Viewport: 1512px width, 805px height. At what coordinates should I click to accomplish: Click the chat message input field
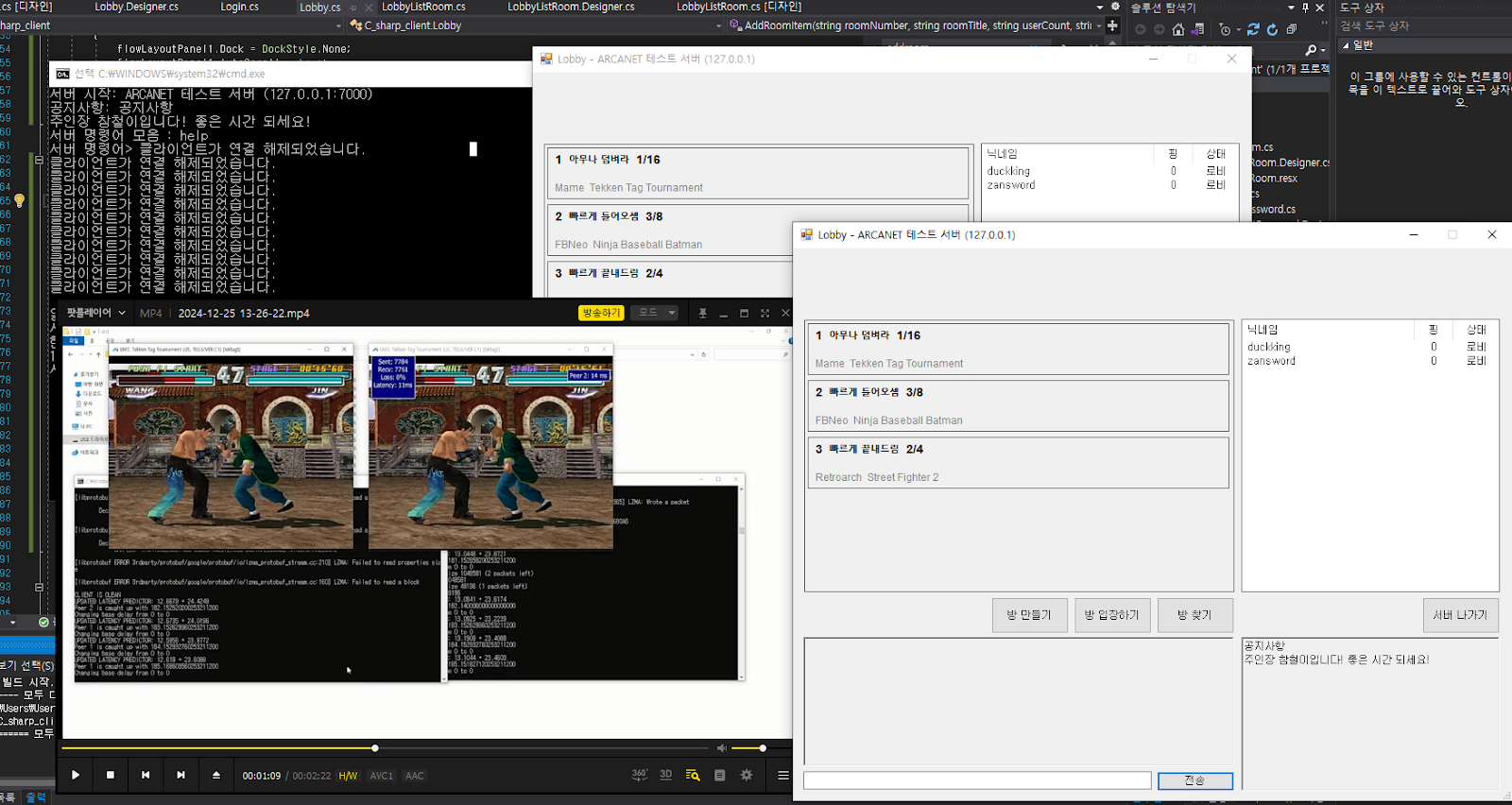click(977, 780)
